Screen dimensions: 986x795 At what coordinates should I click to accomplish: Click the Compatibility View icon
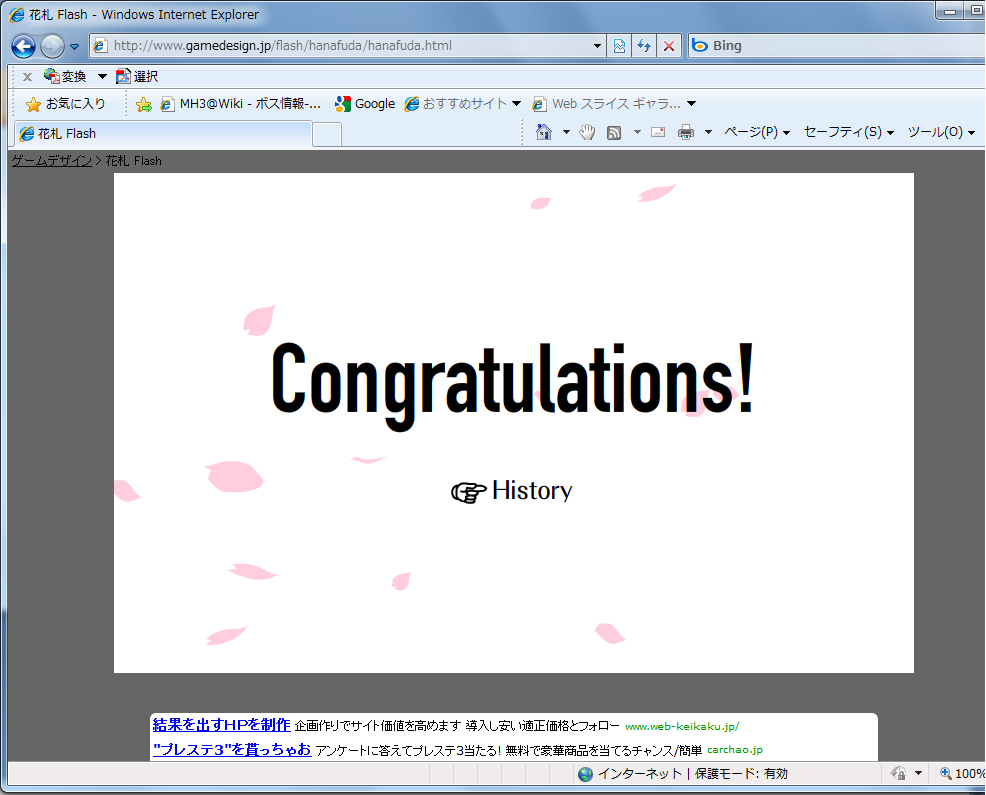point(620,46)
